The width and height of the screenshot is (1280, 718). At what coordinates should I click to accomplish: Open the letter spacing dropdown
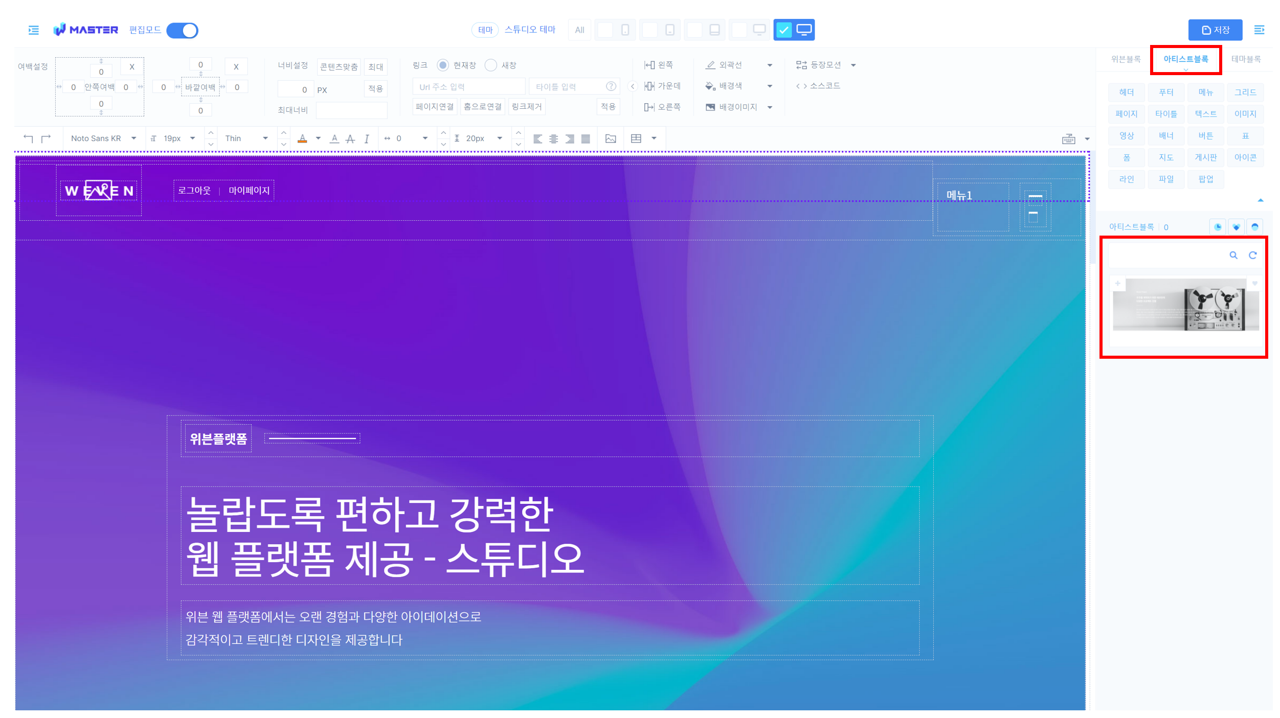425,139
